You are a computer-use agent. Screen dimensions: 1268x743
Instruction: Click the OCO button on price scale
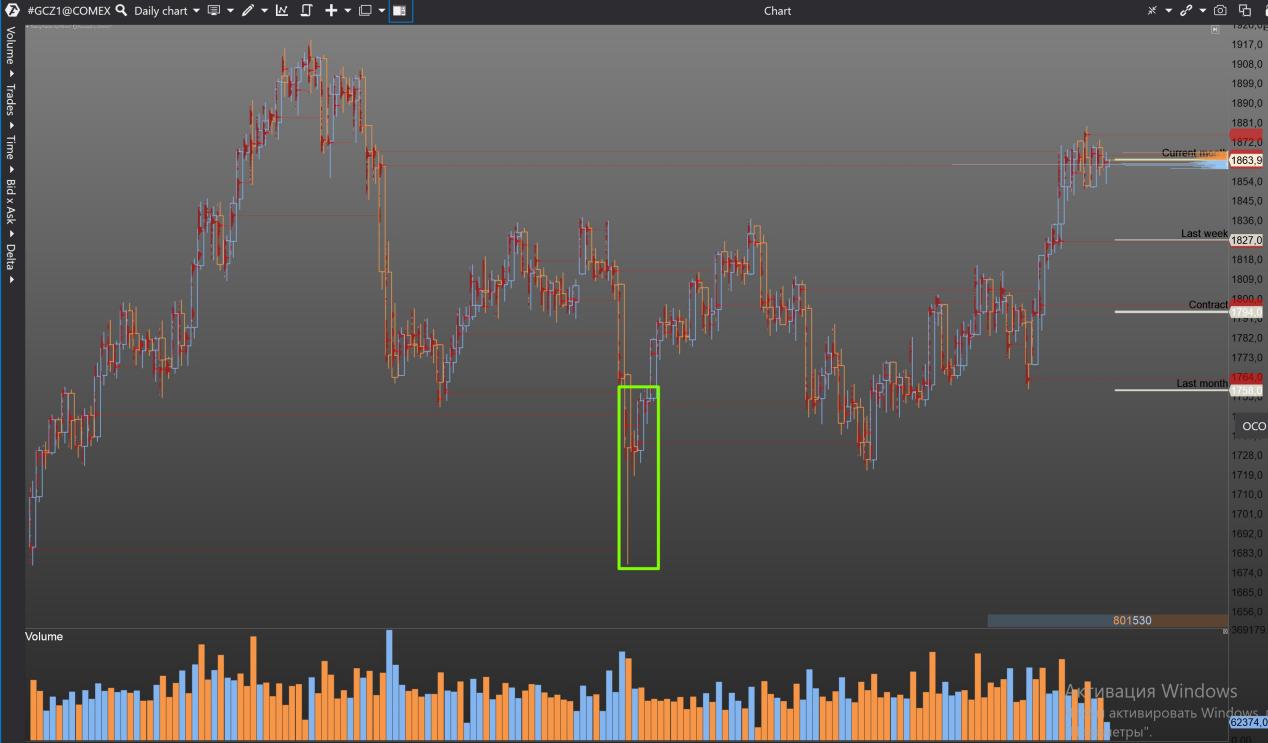click(x=1253, y=426)
